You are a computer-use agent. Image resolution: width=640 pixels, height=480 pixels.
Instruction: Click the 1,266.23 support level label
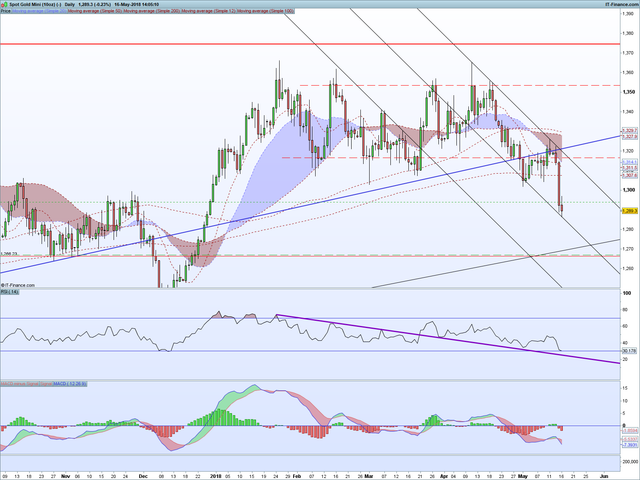point(9,253)
